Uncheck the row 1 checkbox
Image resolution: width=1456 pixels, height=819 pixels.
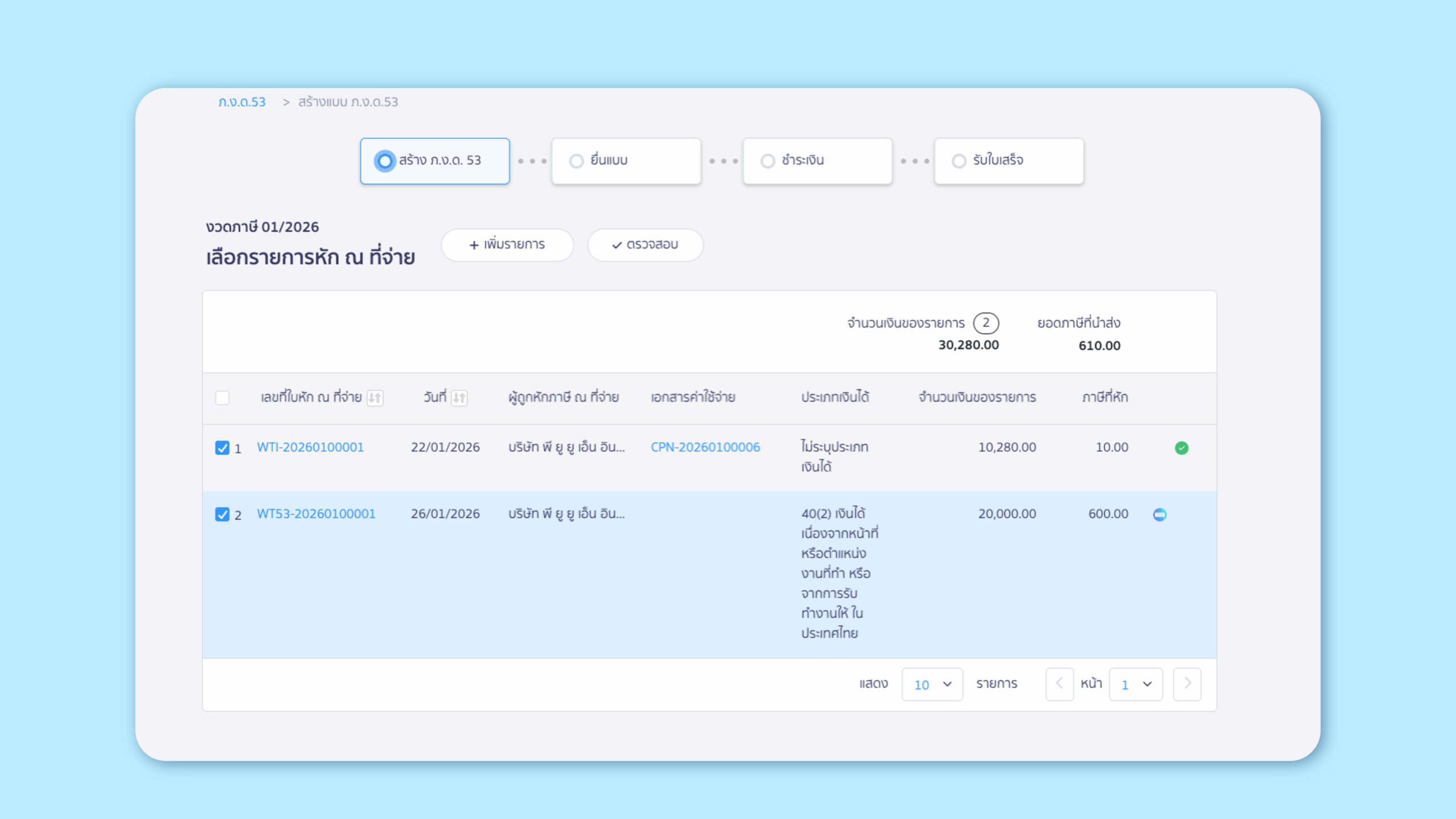(222, 448)
